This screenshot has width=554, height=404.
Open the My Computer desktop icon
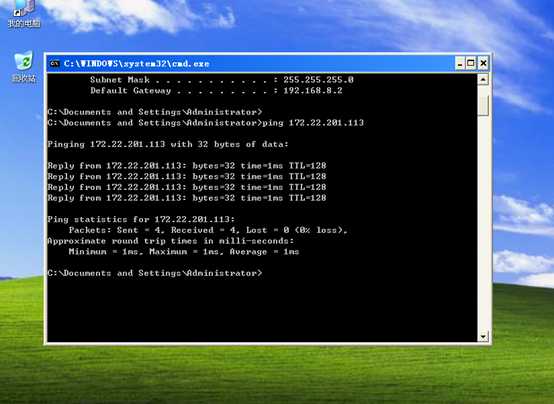24,13
